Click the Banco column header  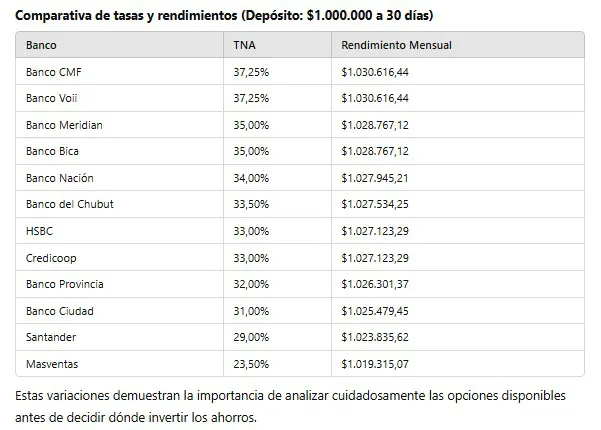(41, 46)
